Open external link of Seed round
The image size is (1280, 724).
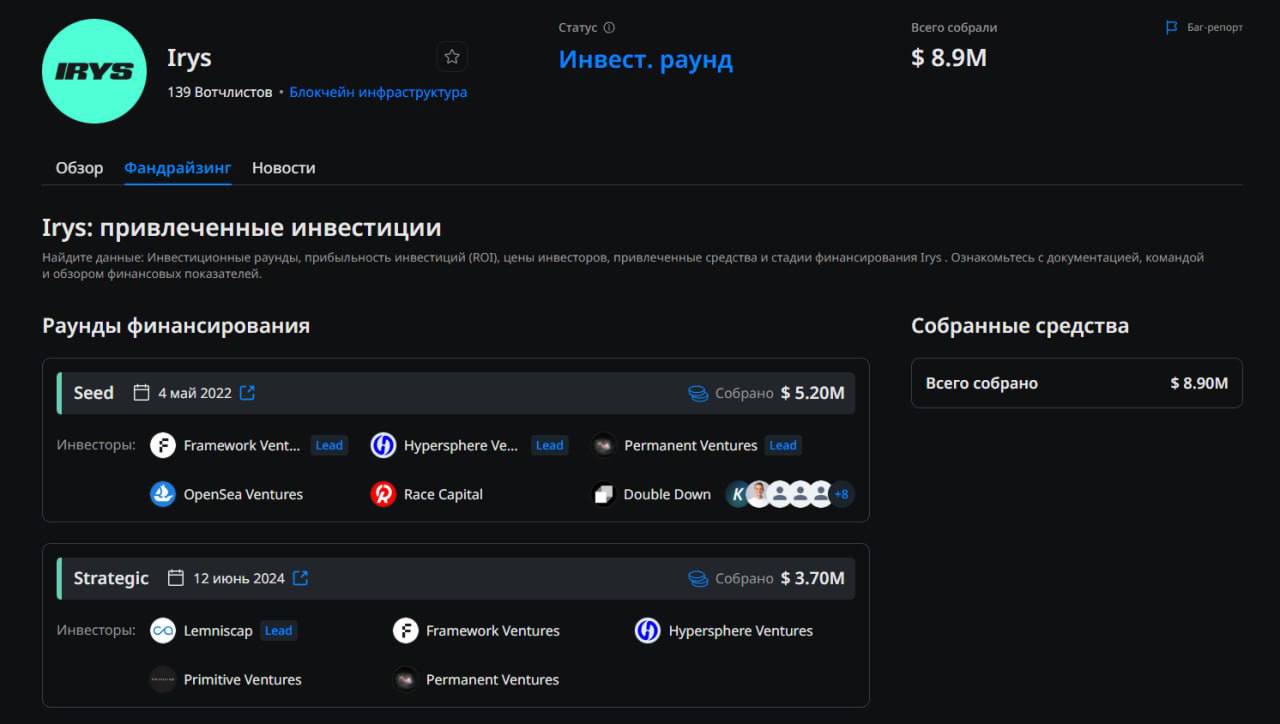pos(248,393)
